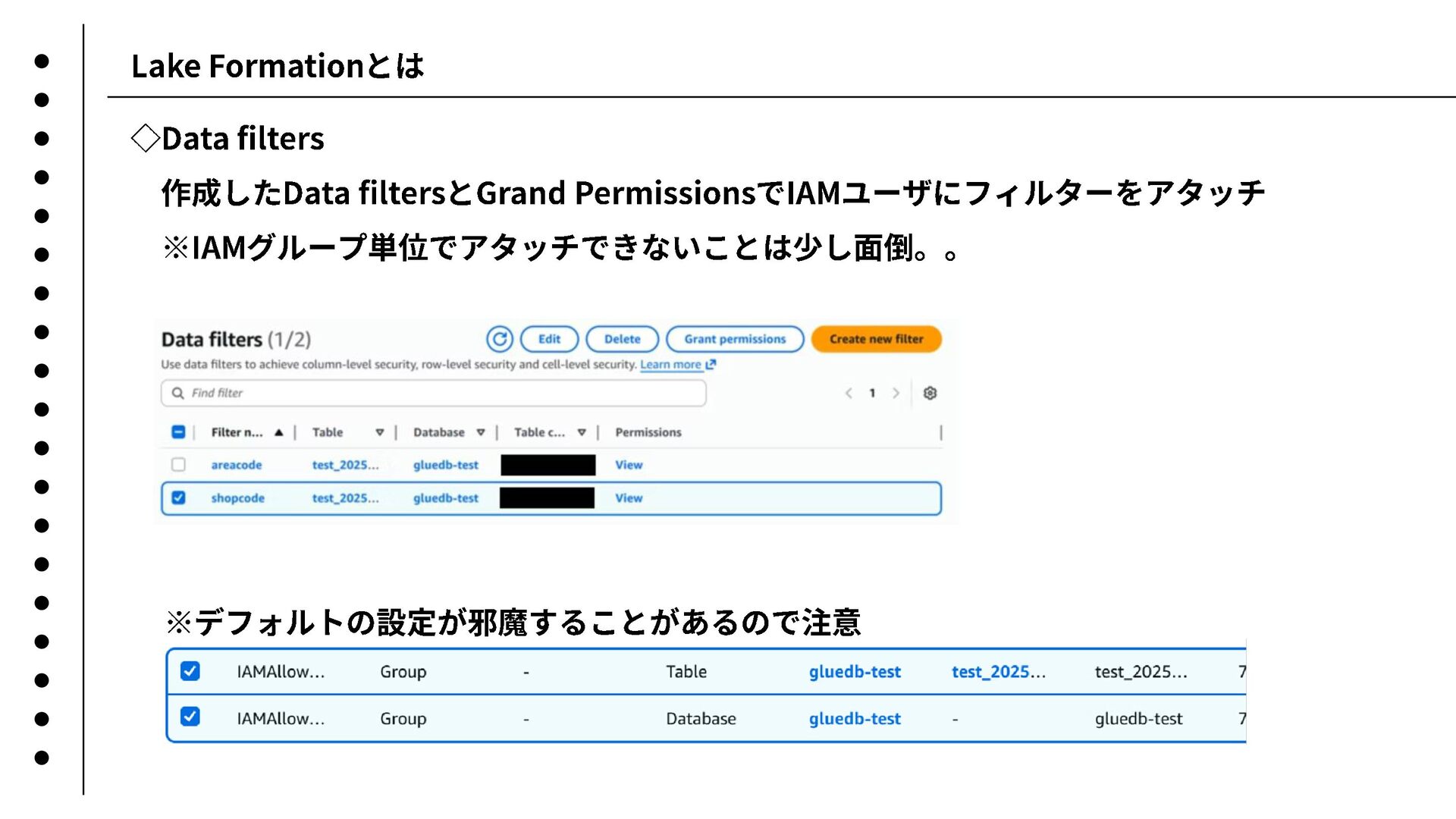Check the areacode filter row checkbox
Viewport: 1456px width, 819px height.
pos(178,464)
